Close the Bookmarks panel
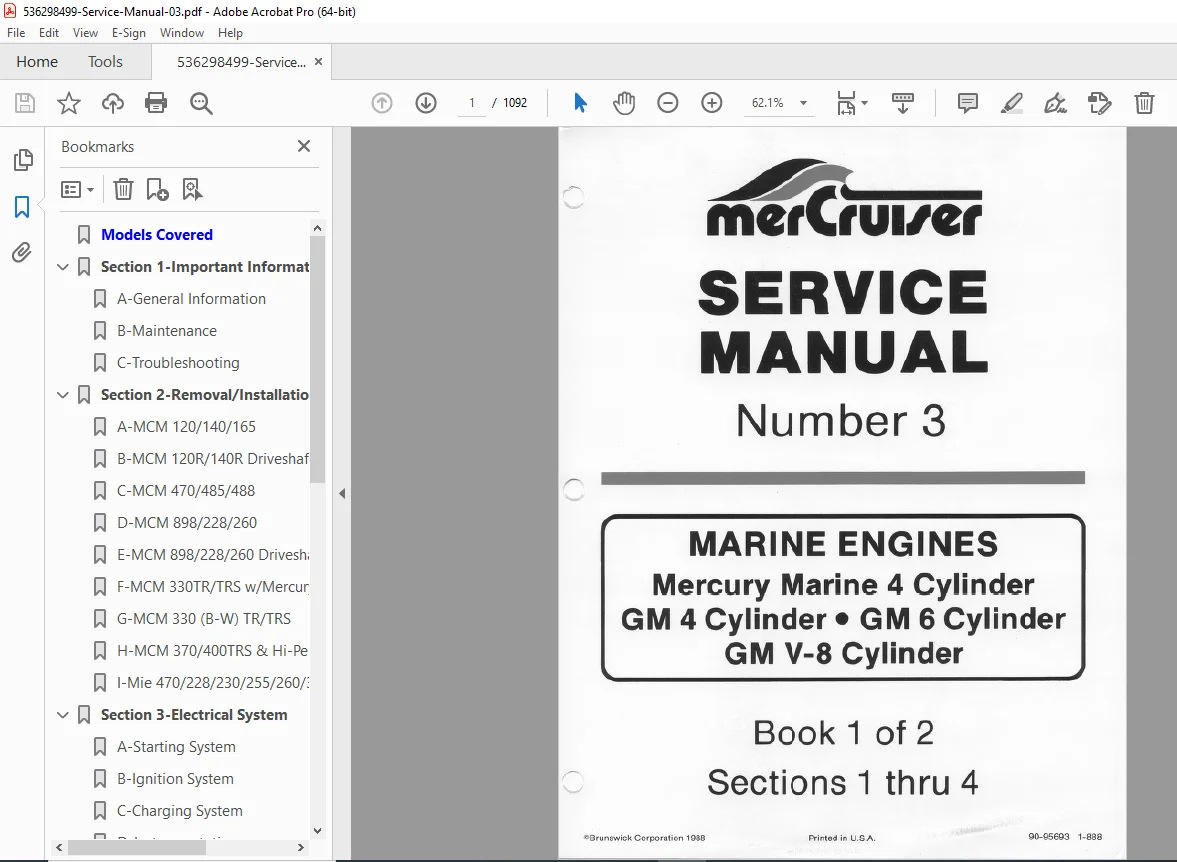Image resolution: width=1177 pixels, height=862 pixels. (304, 146)
